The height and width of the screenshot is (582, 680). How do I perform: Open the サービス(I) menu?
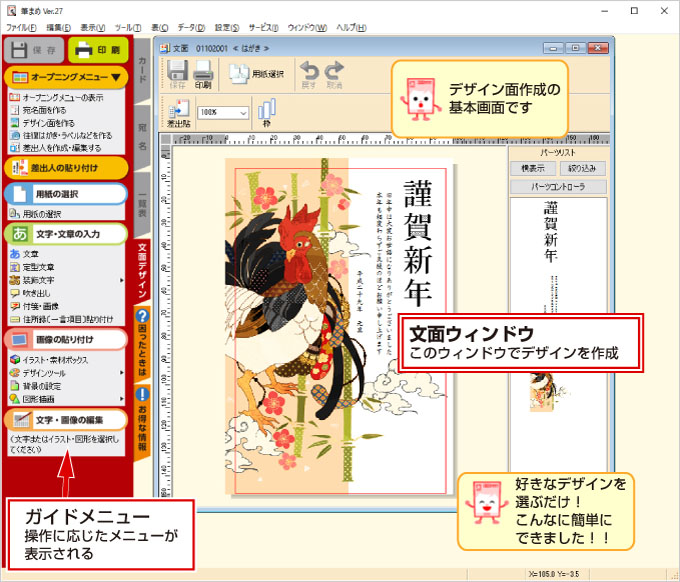pyautogui.click(x=263, y=28)
